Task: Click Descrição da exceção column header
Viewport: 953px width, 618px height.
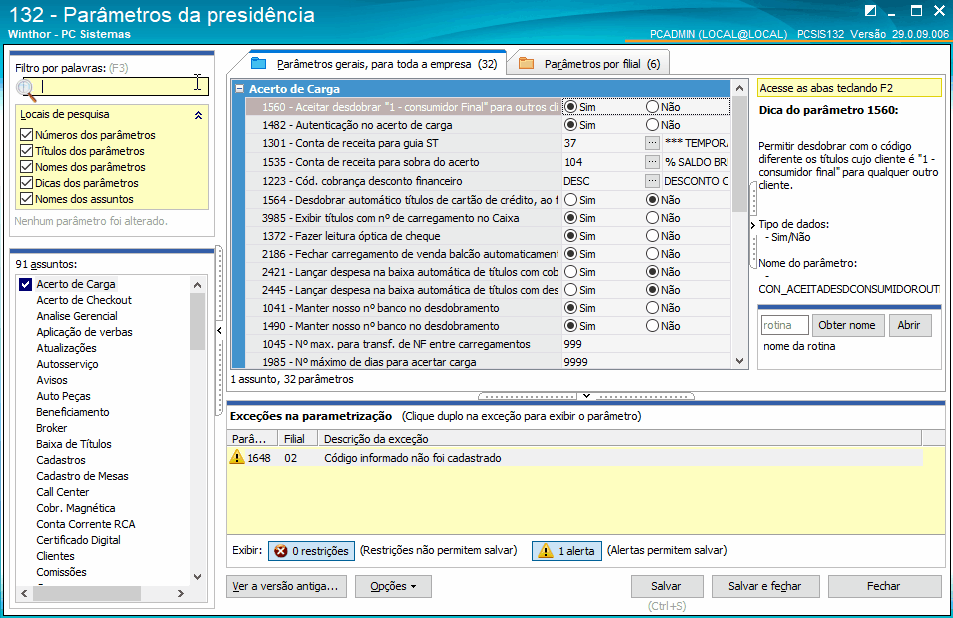Action: [x=620, y=439]
